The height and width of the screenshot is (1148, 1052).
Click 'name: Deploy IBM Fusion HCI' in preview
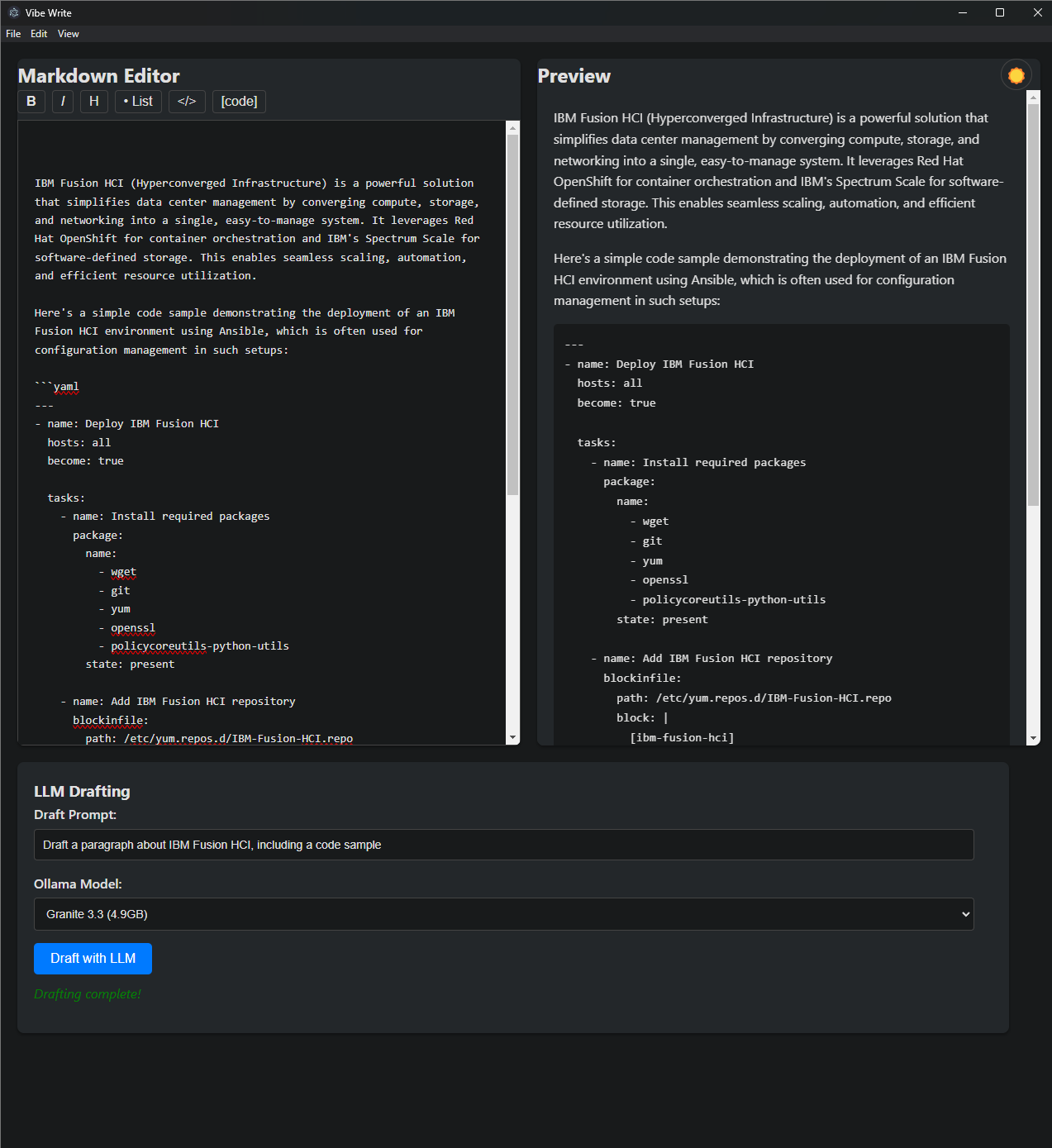tap(665, 364)
